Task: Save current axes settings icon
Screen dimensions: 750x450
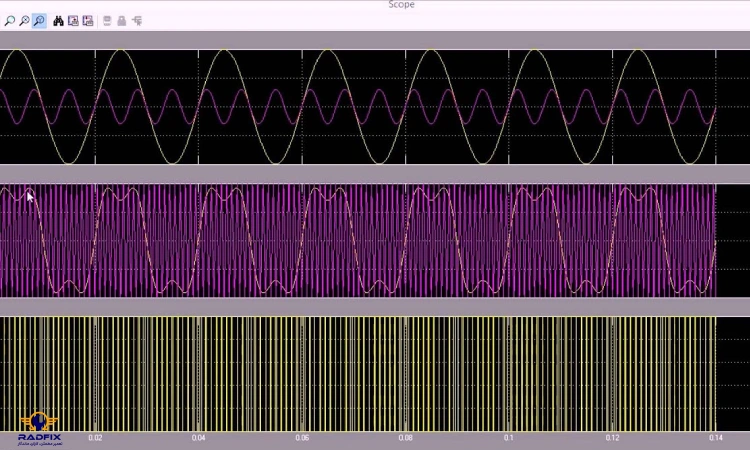Action: 73,20
